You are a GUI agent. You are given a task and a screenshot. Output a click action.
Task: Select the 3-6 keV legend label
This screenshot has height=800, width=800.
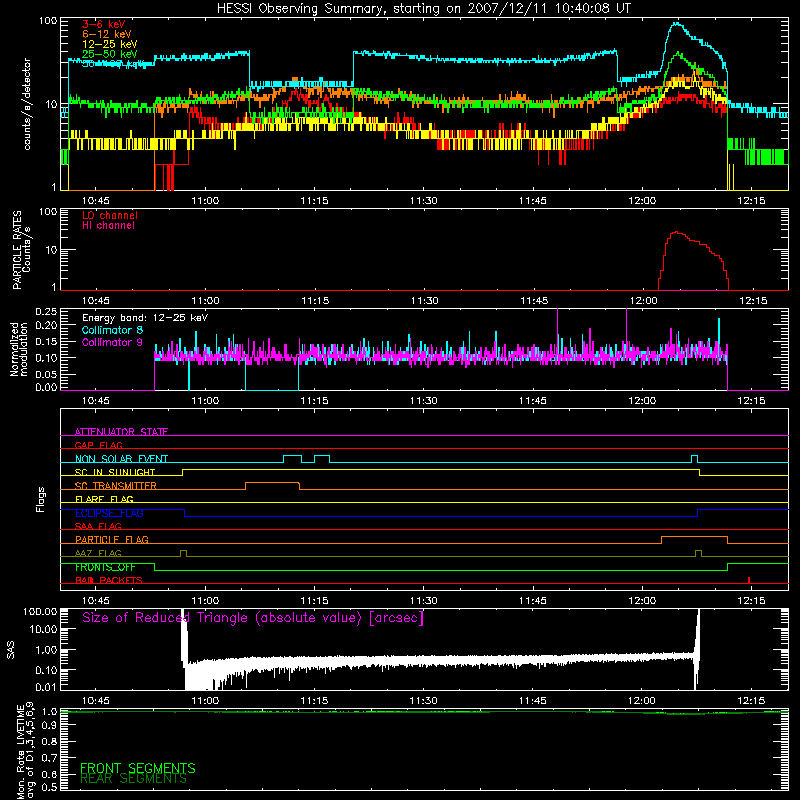point(103,24)
